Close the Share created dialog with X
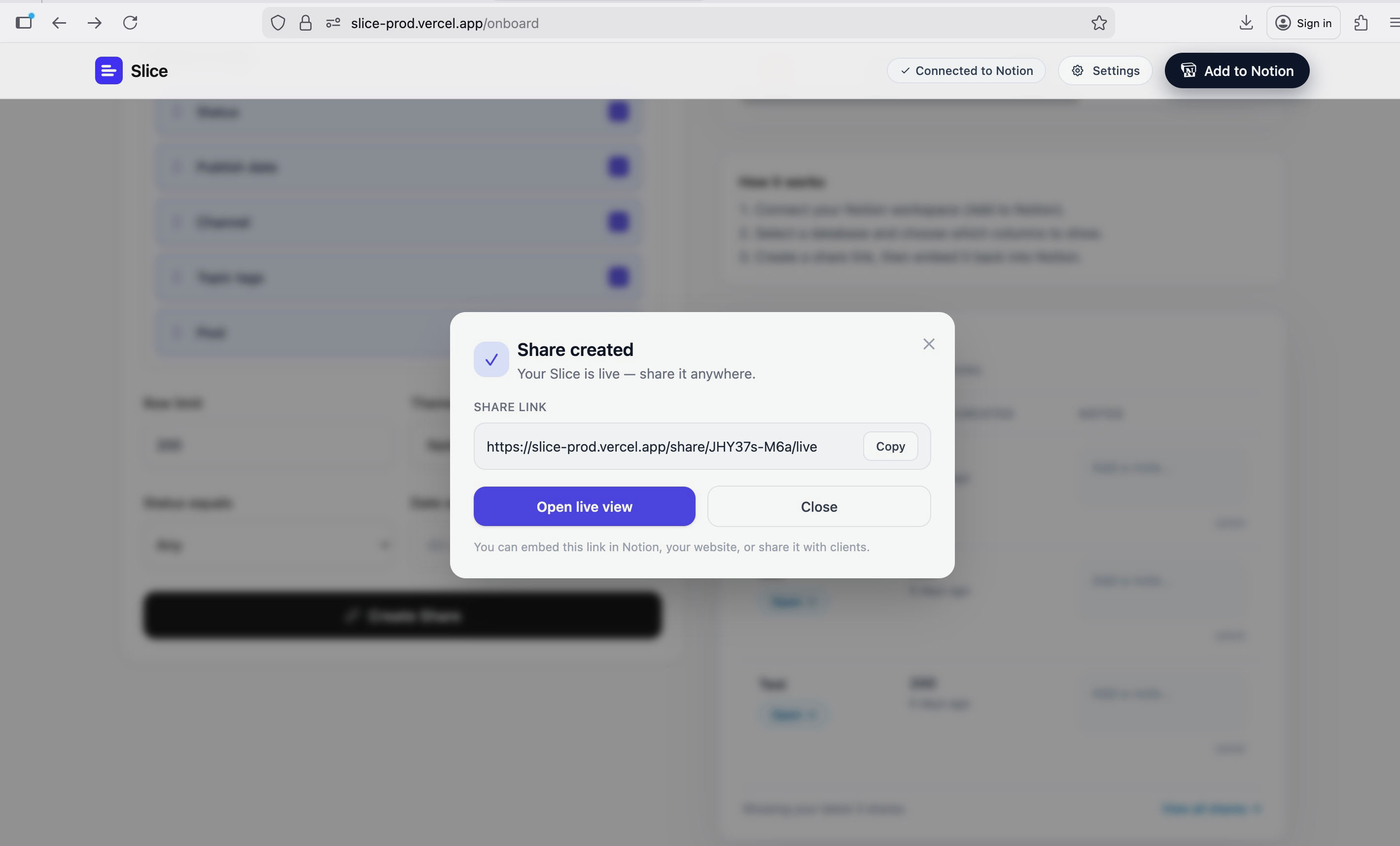Viewport: 1400px width, 846px height. click(x=928, y=344)
